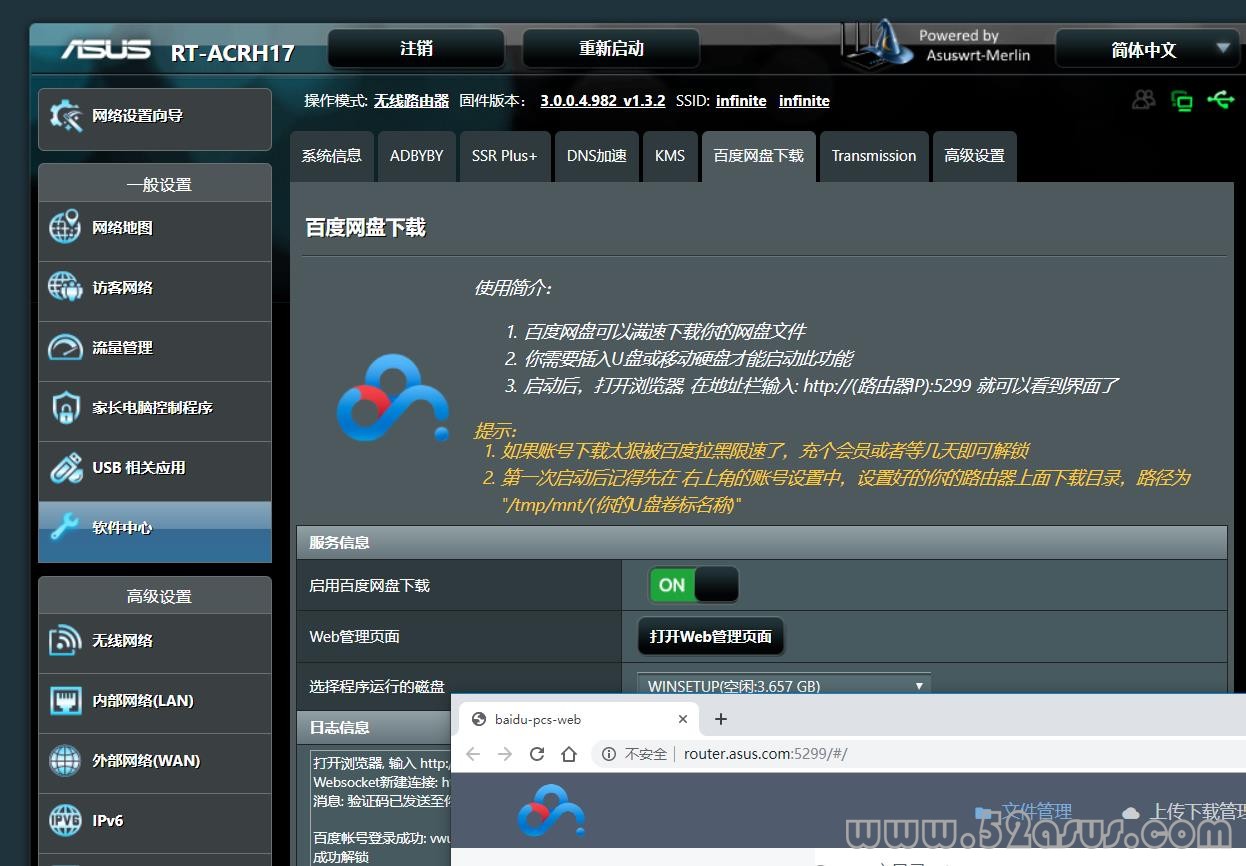Screen dimensions: 1246x866
Task: Select the baidu-pcs-web browser tab
Action: 580,719
